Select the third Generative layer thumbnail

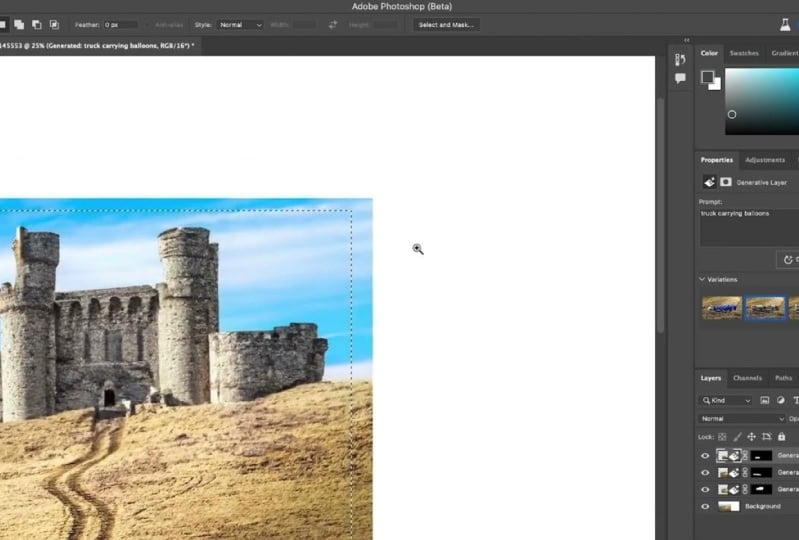pos(729,490)
